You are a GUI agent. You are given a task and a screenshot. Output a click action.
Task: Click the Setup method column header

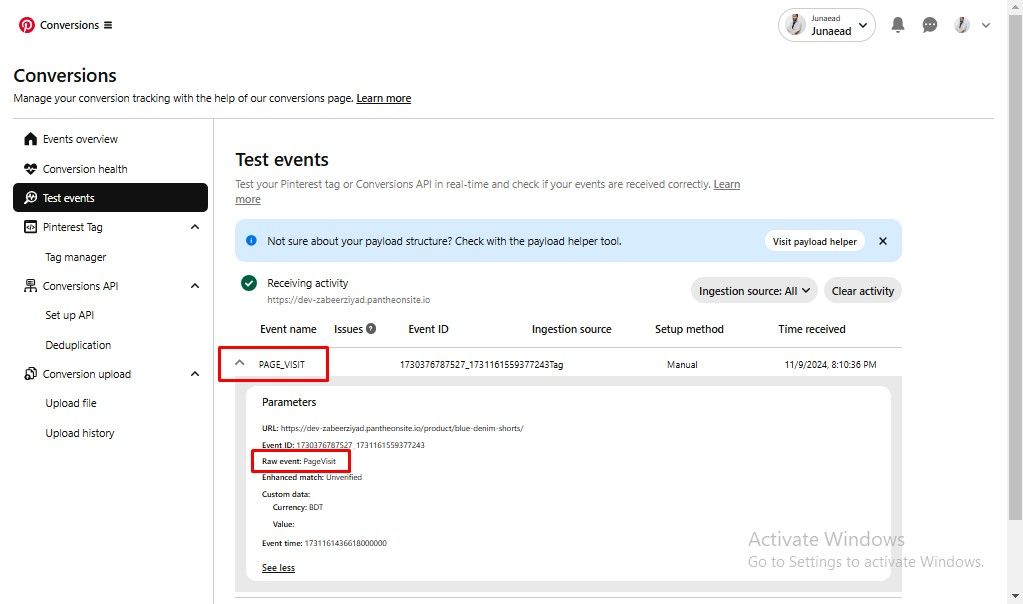(689, 329)
